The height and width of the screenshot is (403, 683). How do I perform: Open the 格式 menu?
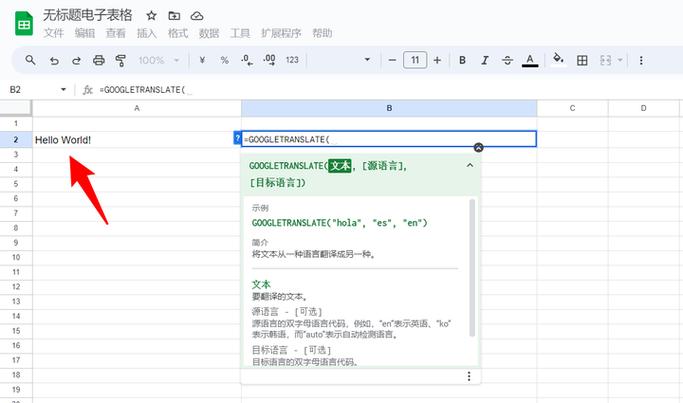pos(178,33)
